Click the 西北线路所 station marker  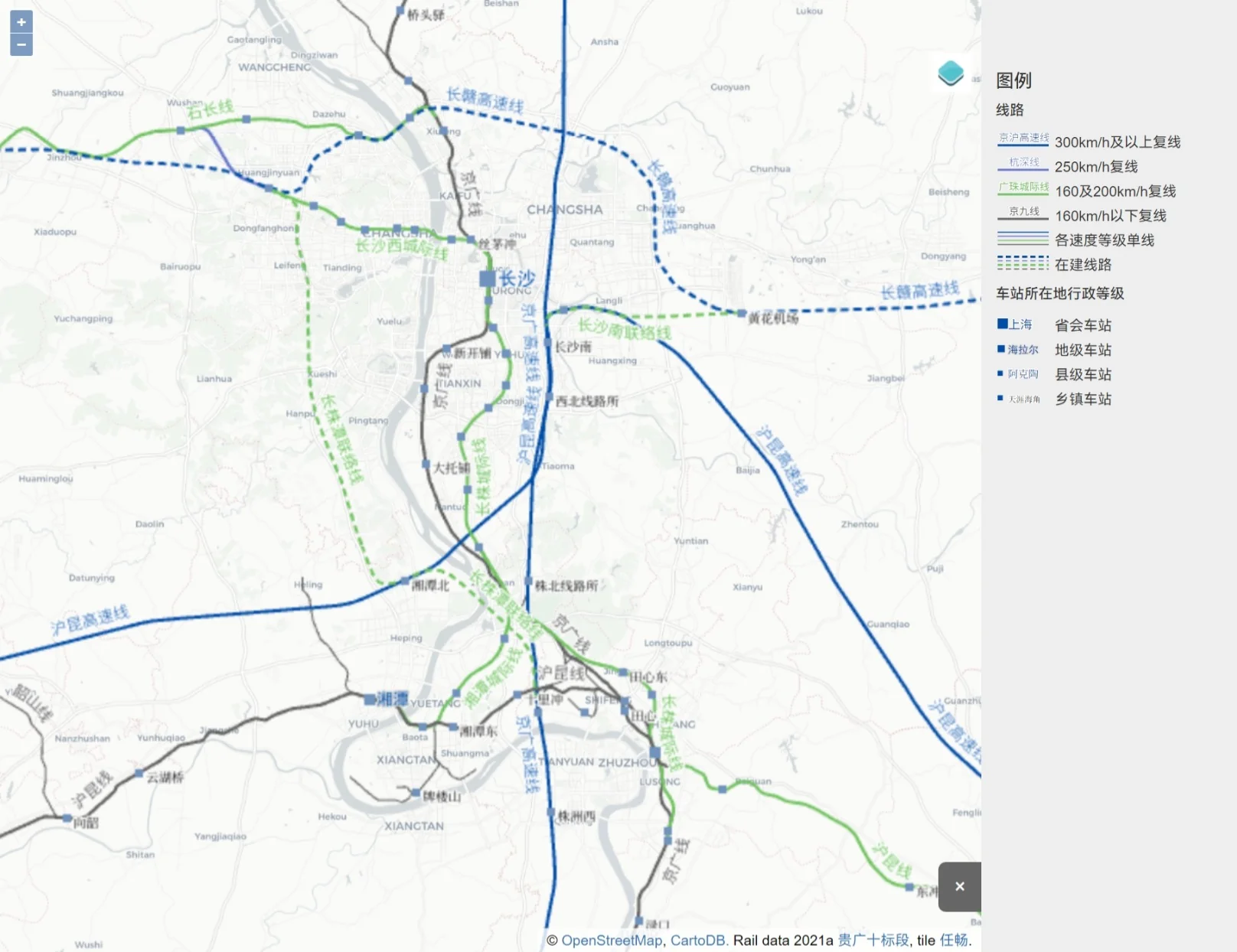[549, 396]
